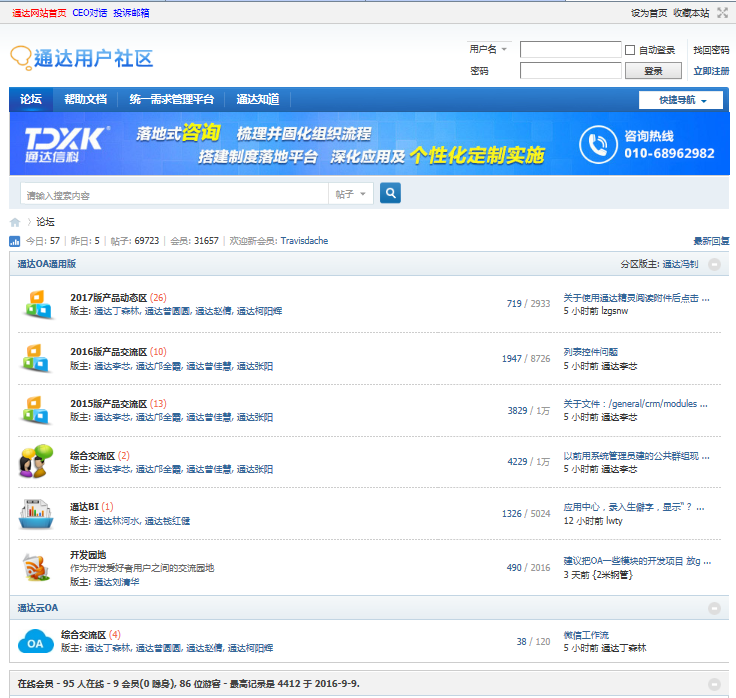Screen dimensions: 736x698
Task: Open user lwty profile link
Action: [614, 521]
